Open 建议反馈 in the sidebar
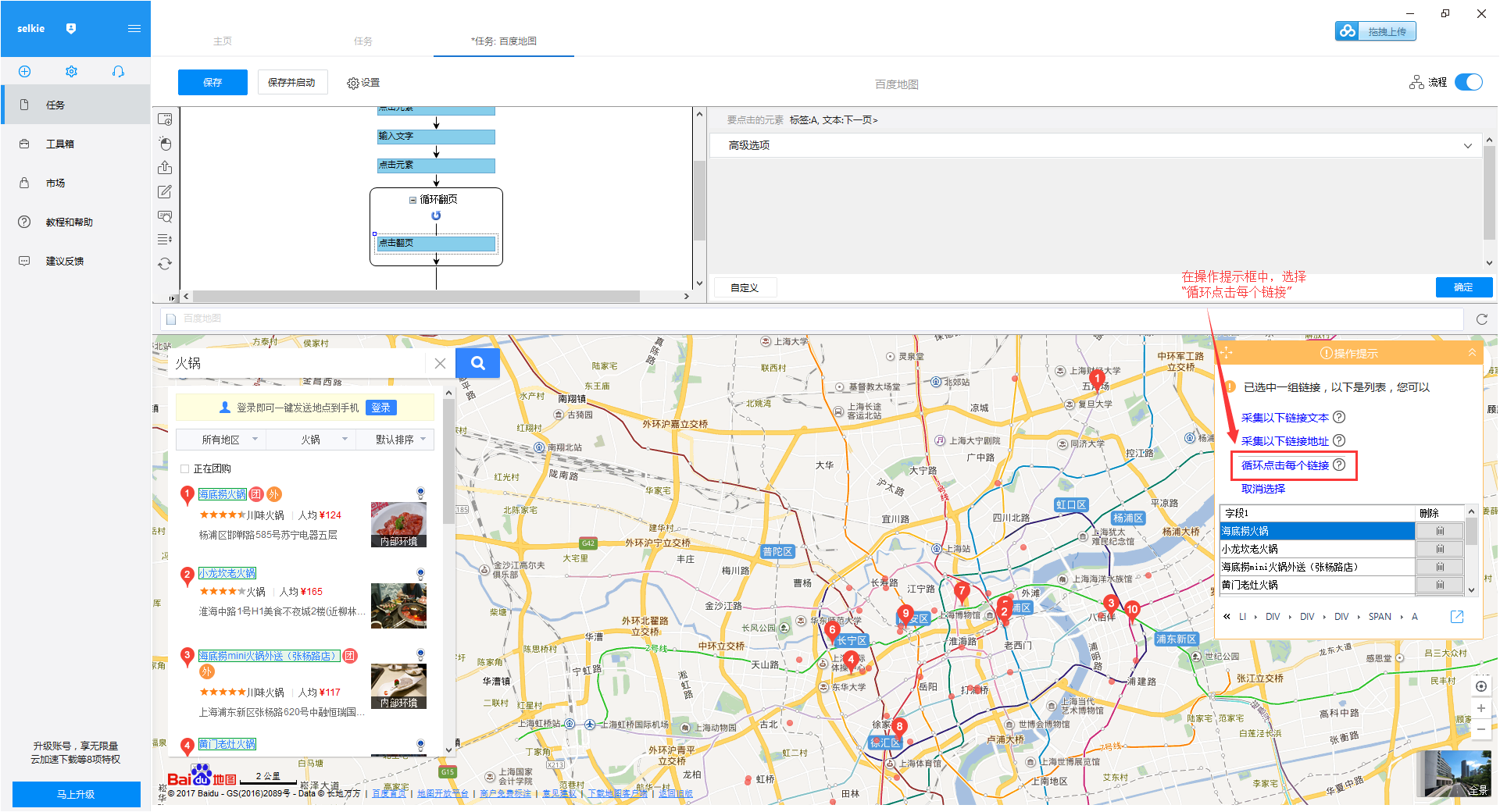 pyautogui.click(x=76, y=261)
